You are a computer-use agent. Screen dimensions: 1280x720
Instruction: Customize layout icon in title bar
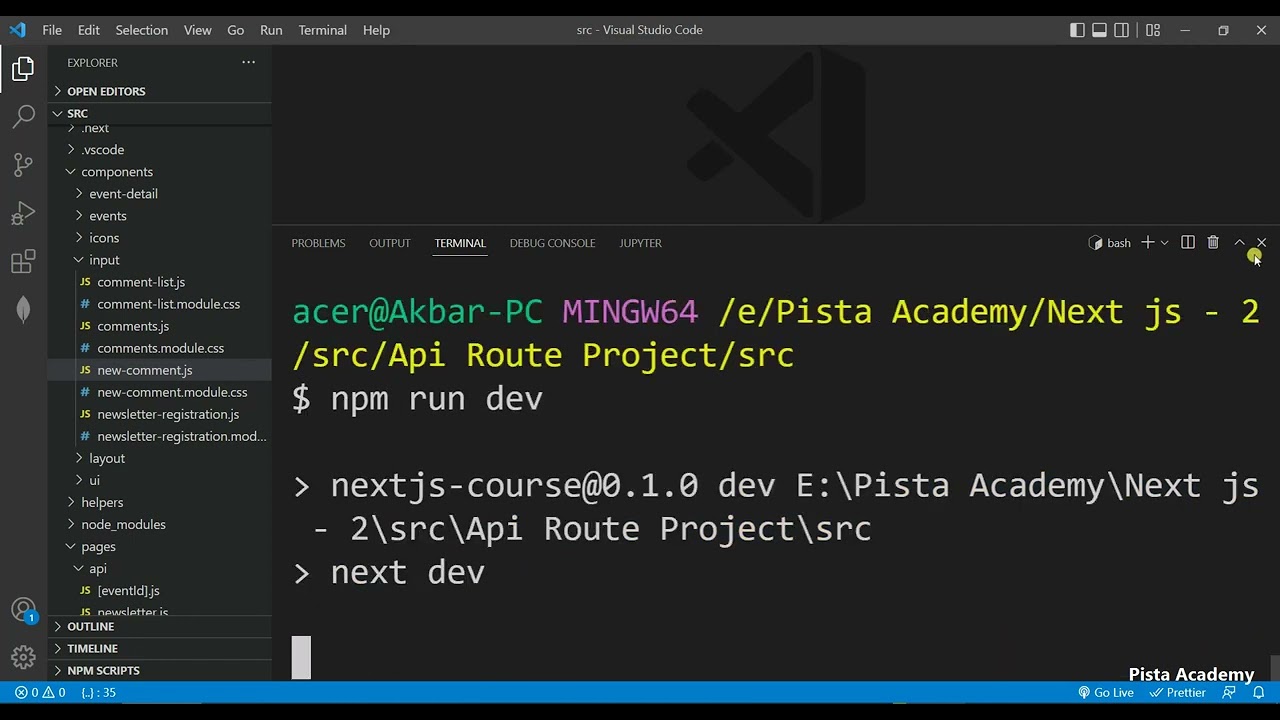[1153, 30]
